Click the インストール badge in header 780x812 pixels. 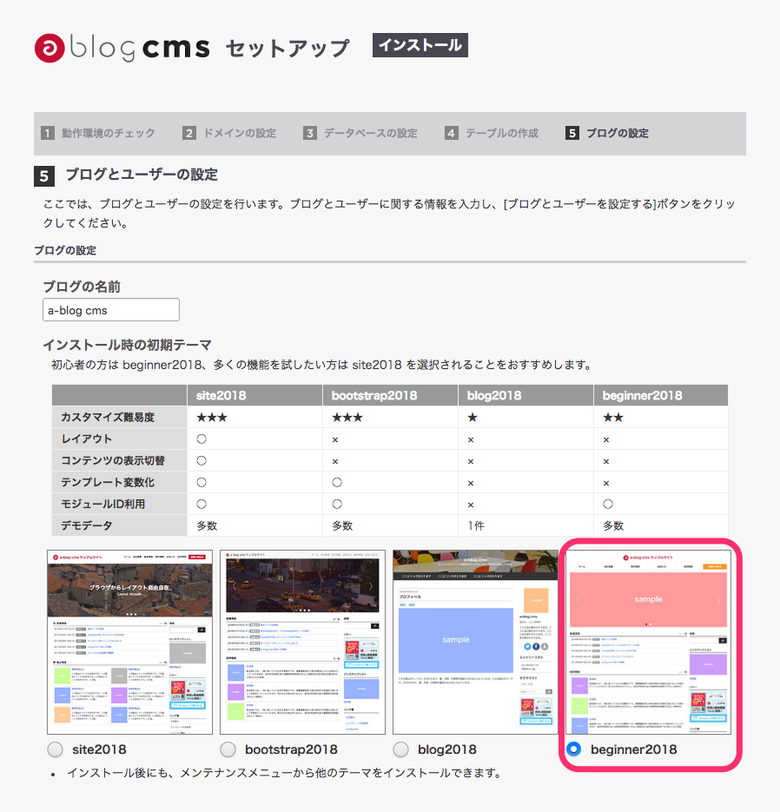pos(420,46)
